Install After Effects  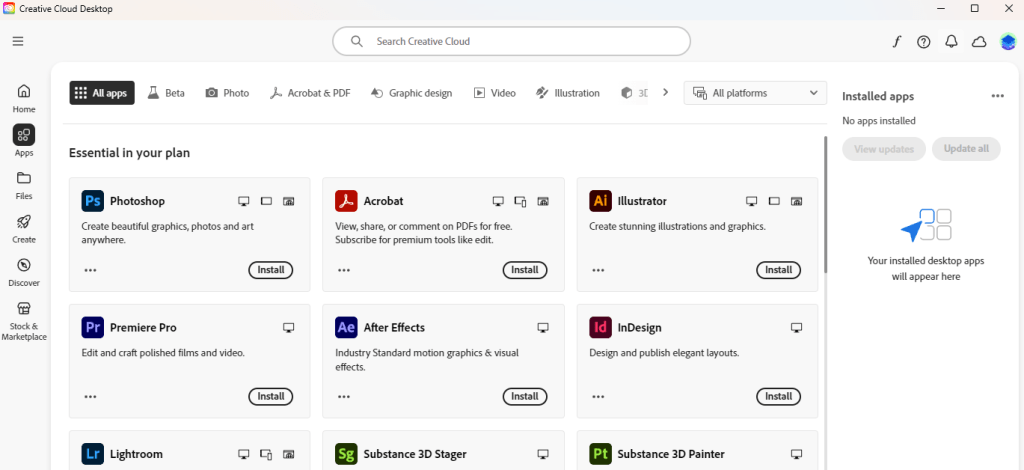[x=525, y=396]
